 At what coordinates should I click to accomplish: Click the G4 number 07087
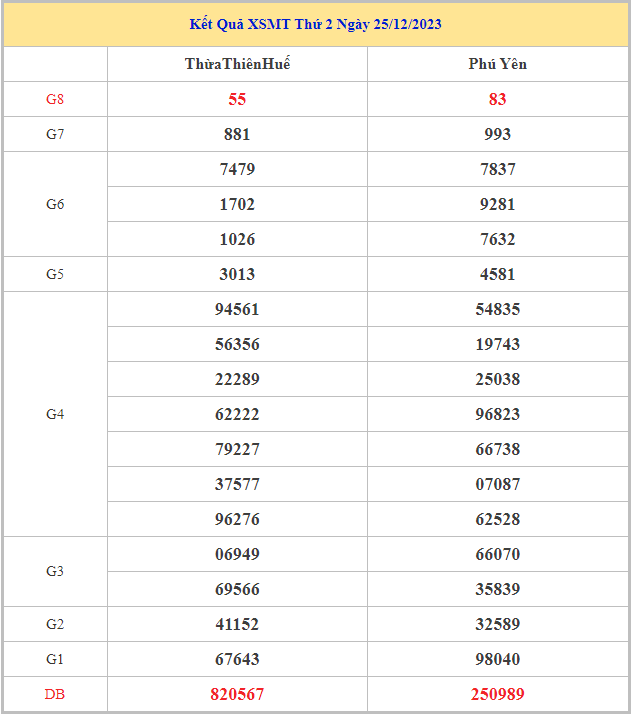click(x=497, y=484)
